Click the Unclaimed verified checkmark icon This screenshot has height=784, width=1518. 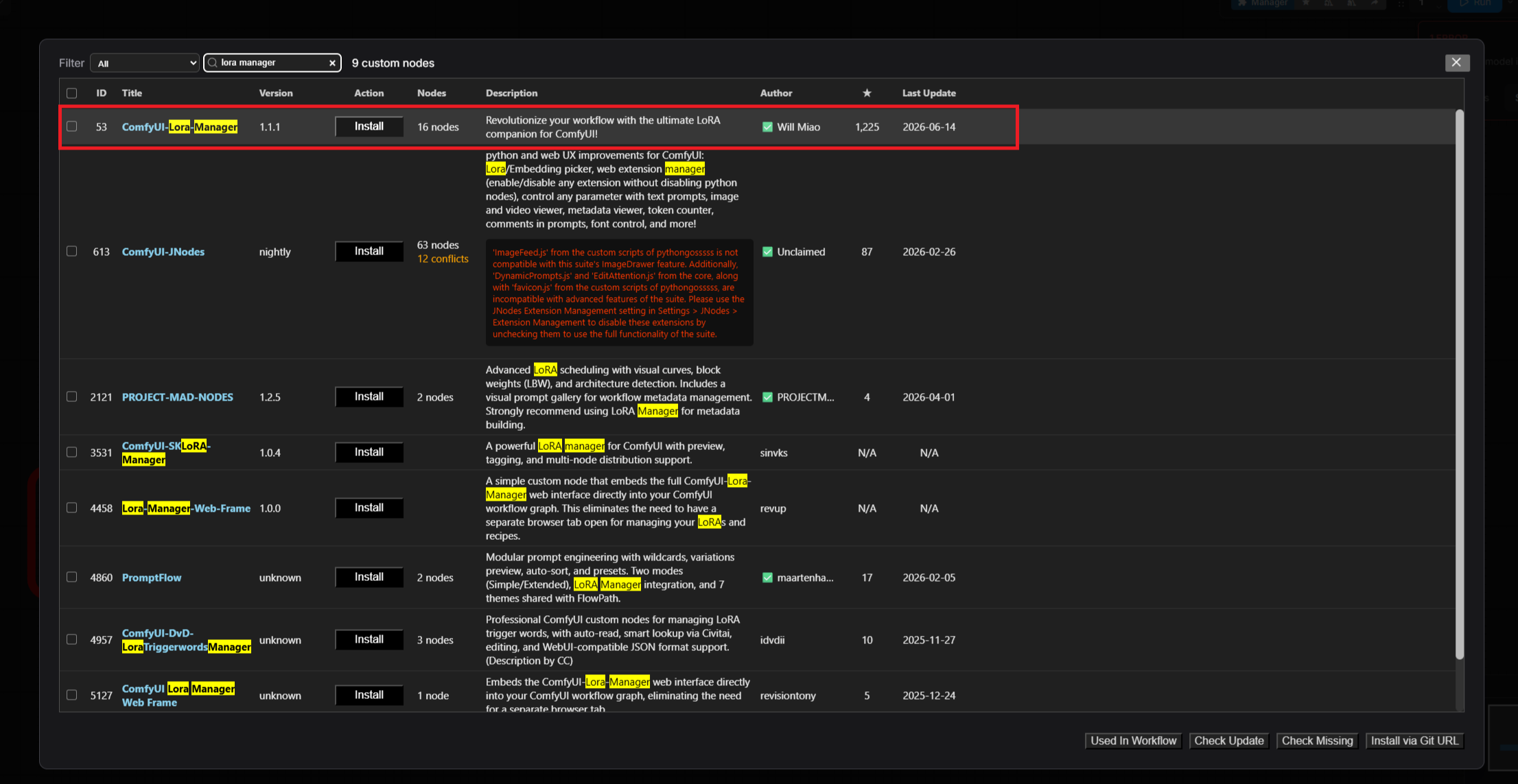(x=767, y=252)
